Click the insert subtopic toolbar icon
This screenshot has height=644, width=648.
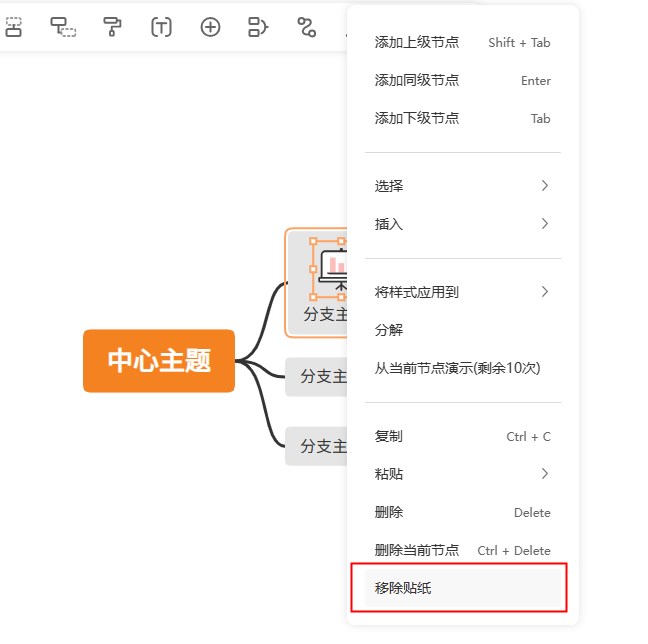[x=63, y=27]
